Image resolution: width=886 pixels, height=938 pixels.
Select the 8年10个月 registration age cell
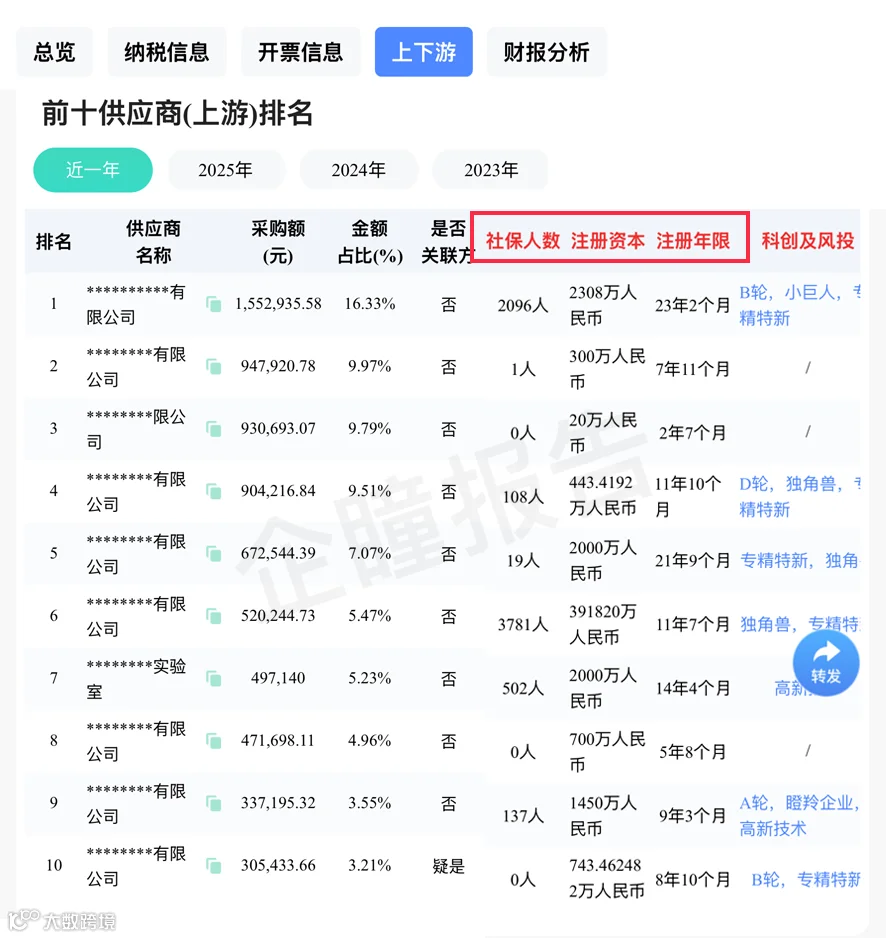693,879
